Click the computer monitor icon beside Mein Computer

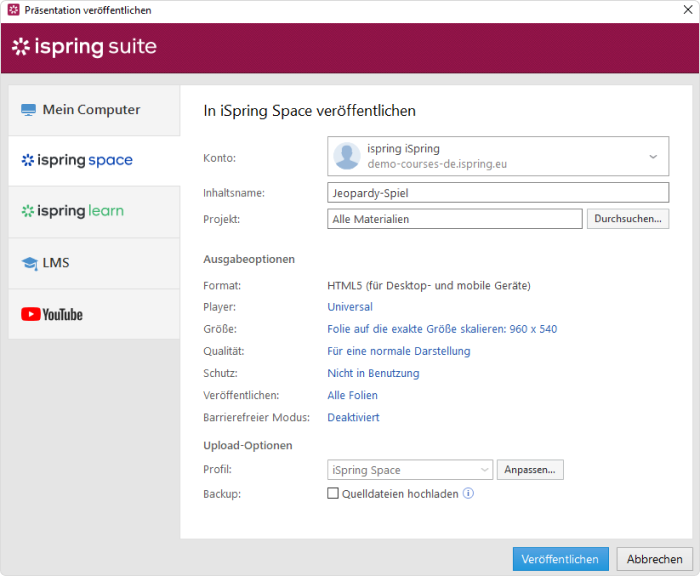point(29,110)
